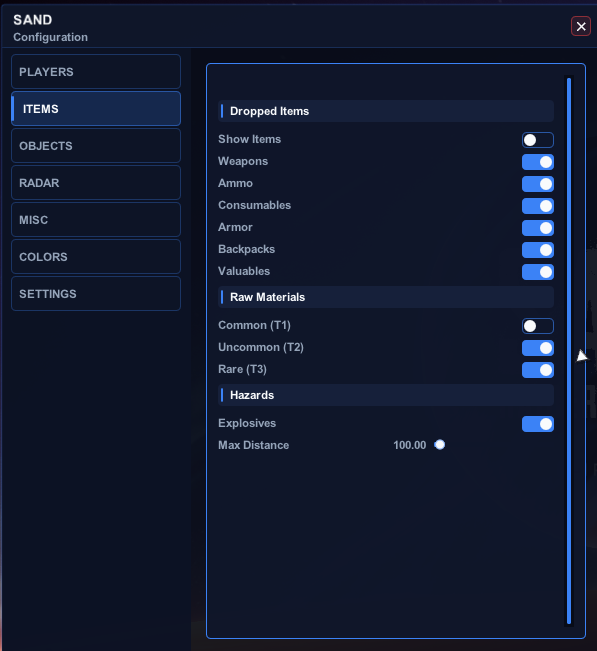The image size is (597, 651).
Task: Disable Uncommon (T2) raw materials
Action: click(x=538, y=348)
